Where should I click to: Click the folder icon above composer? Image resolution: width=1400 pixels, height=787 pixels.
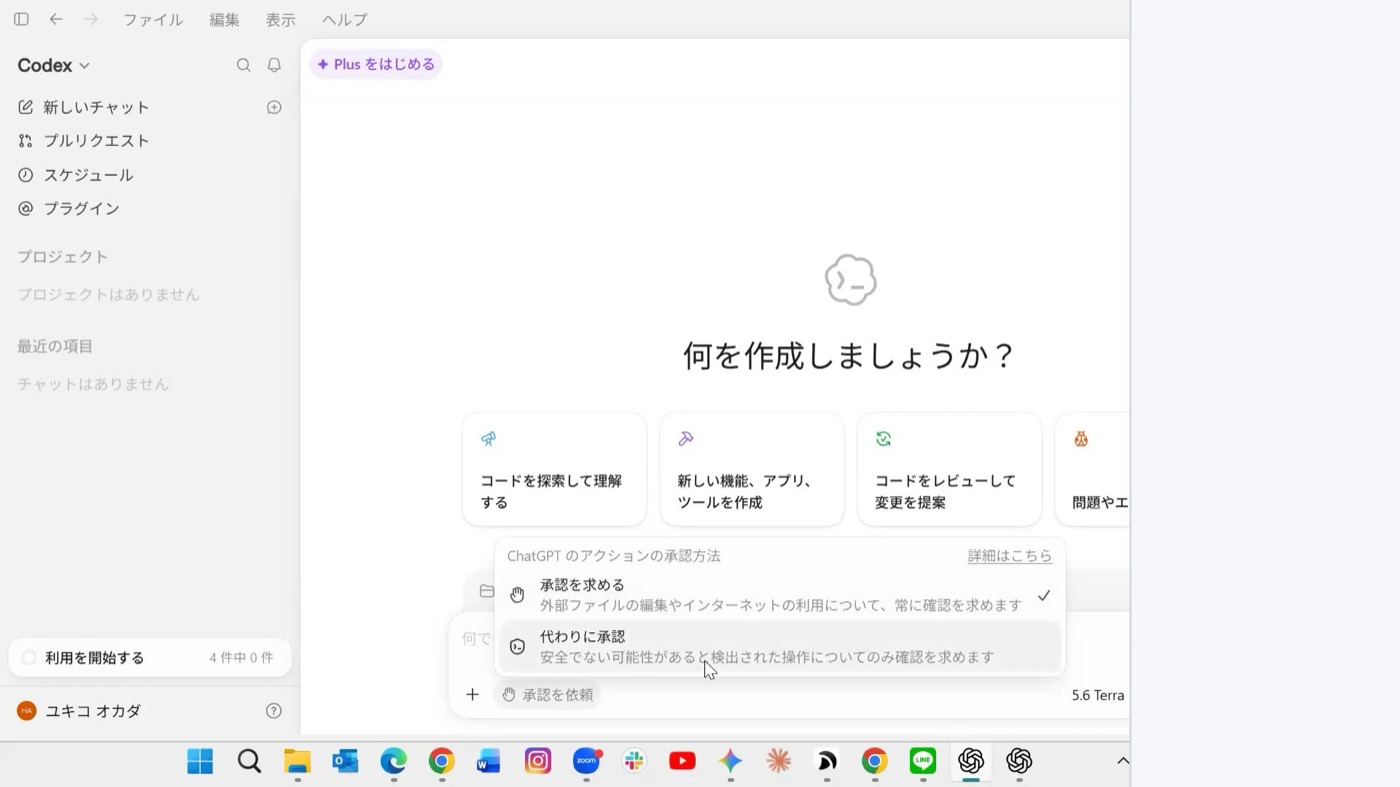(486, 591)
